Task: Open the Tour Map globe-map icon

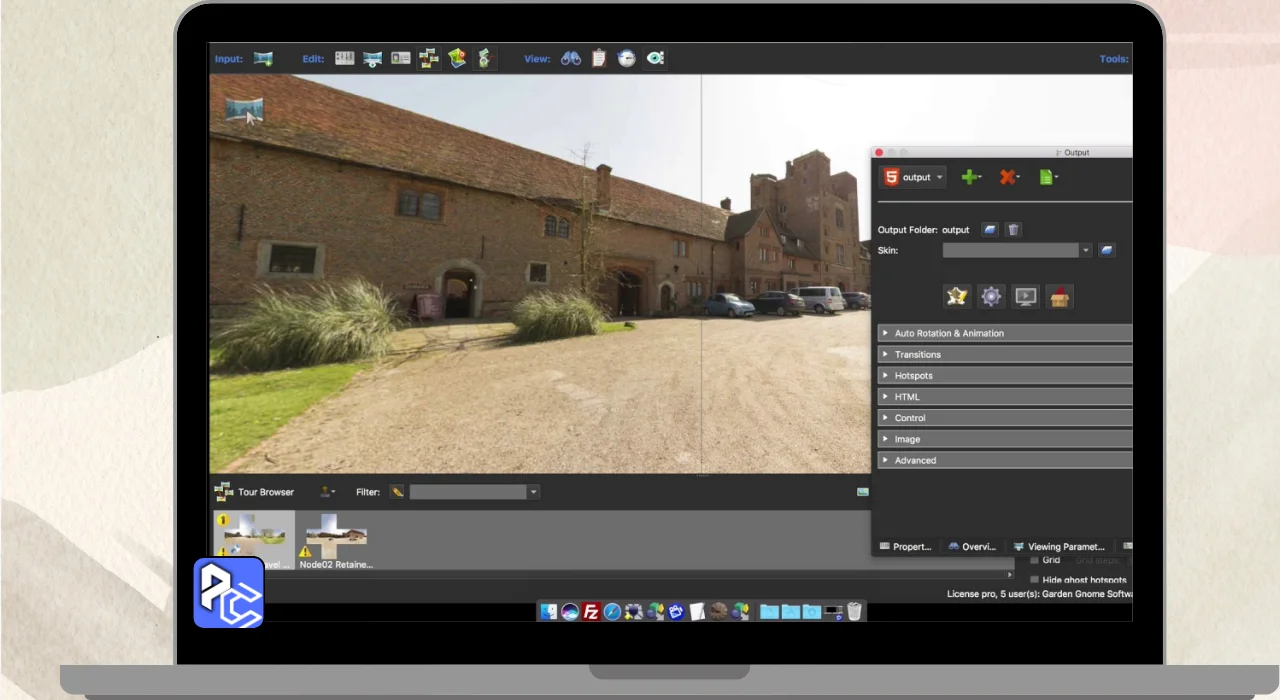Action: (x=457, y=59)
